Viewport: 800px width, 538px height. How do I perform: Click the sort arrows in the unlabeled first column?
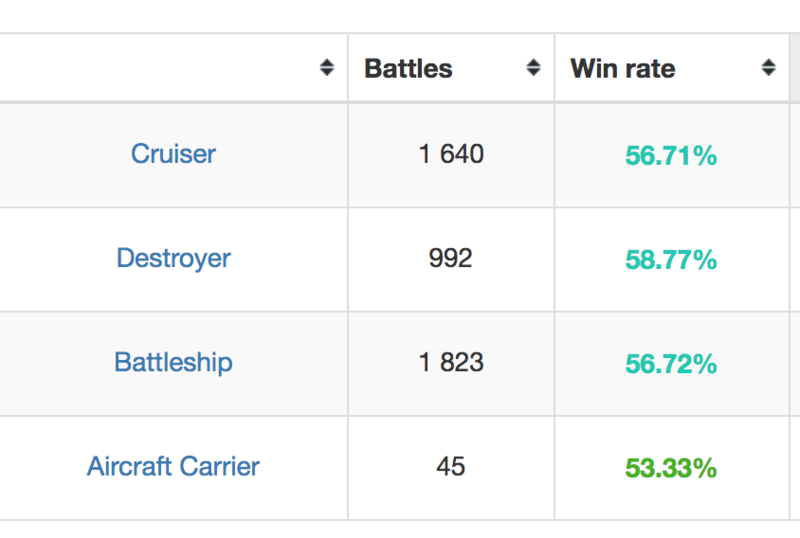click(x=327, y=68)
